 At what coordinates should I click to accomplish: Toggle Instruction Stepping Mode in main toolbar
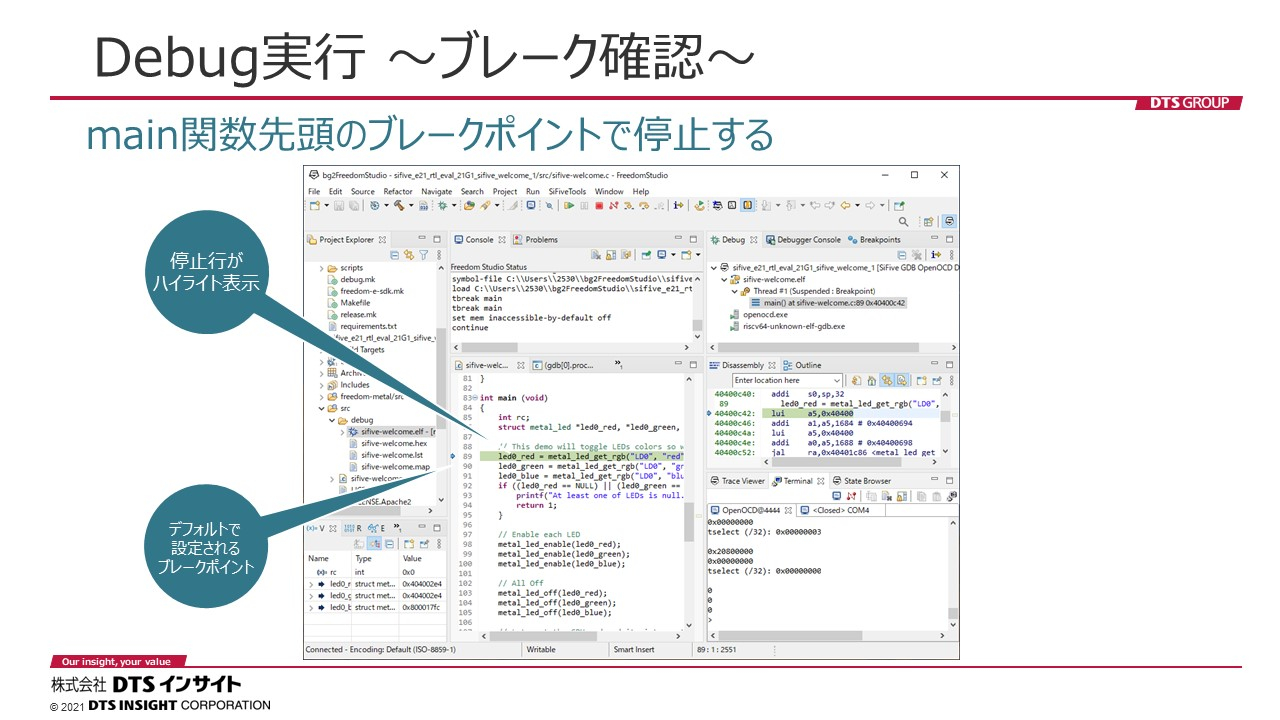pyautogui.click(x=678, y=205)
